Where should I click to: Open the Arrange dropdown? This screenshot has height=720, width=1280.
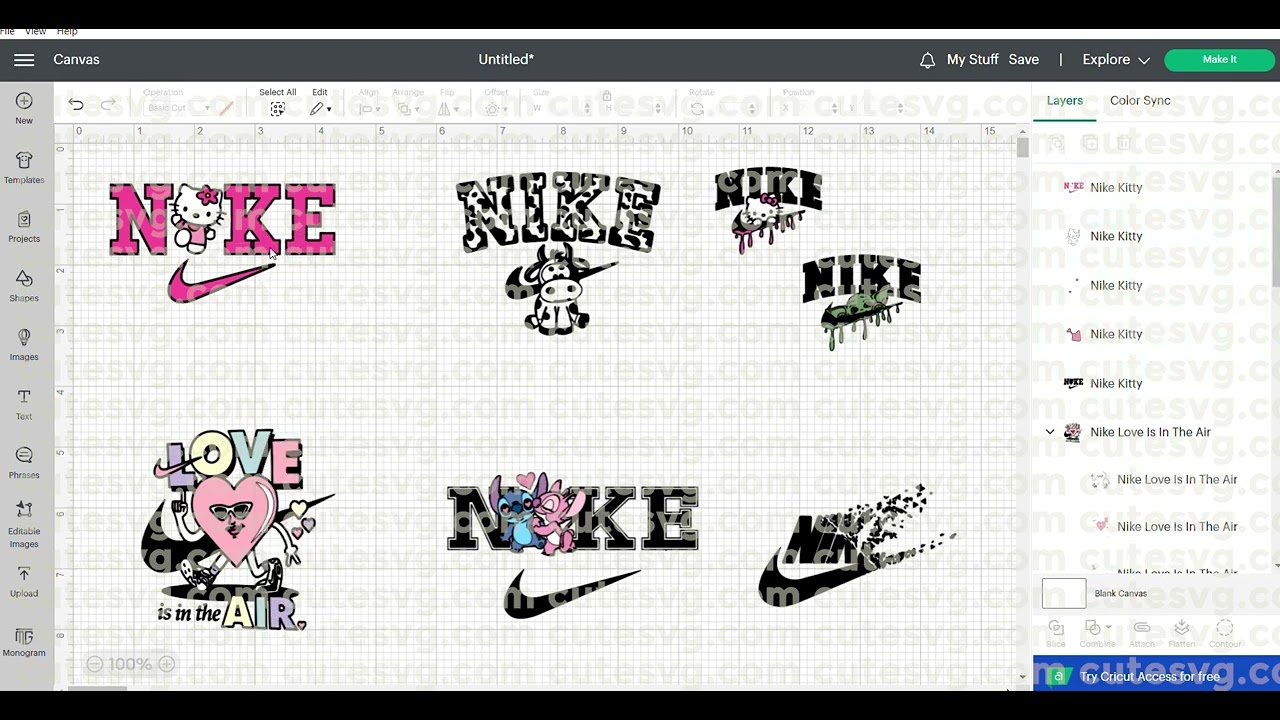click(407, 109)
